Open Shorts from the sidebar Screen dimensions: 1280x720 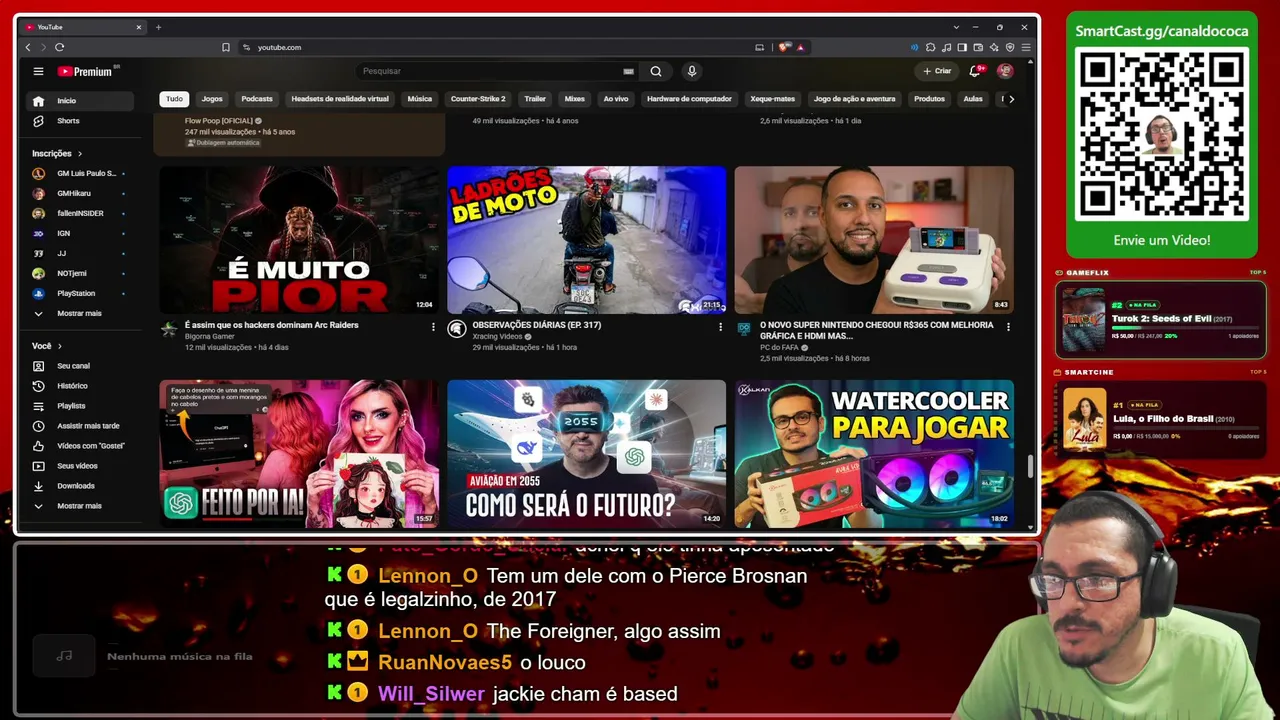[x=80, y=121]
